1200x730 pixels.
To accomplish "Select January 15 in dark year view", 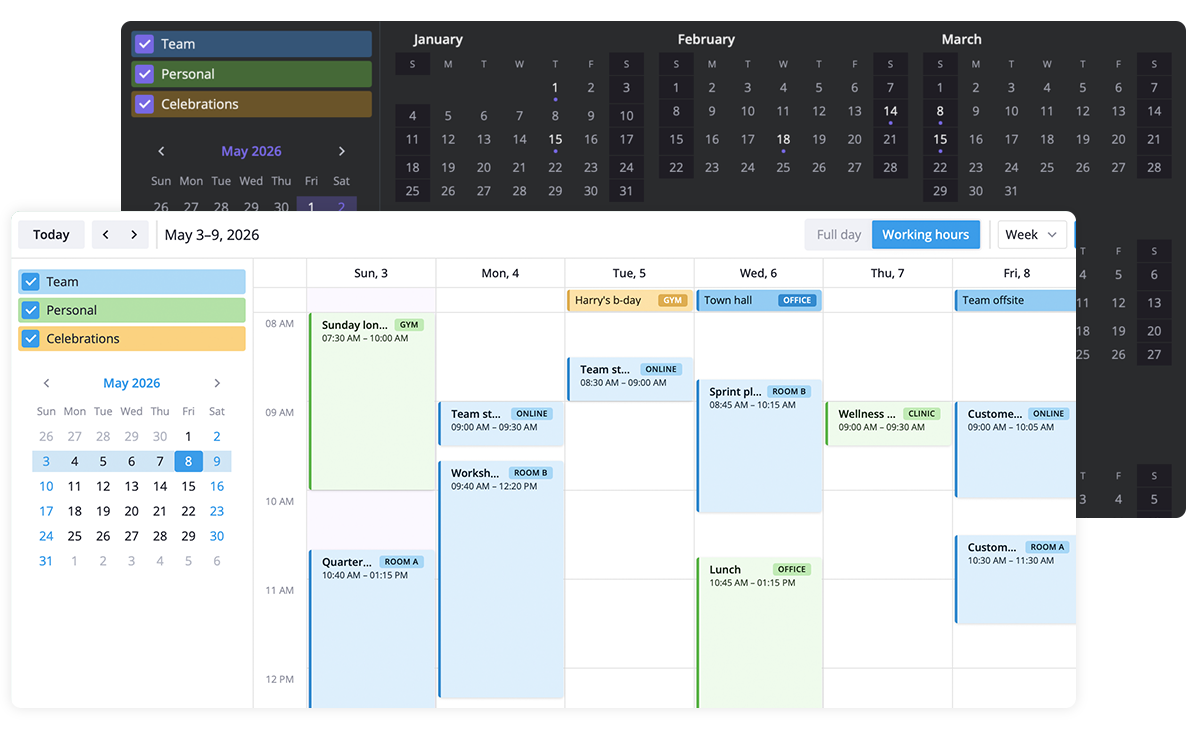I will (555, 140).
